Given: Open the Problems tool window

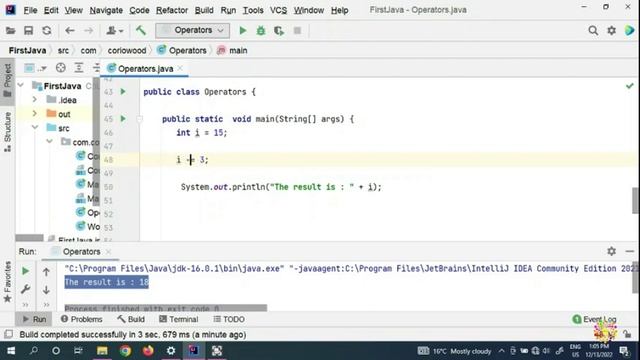Looking at the screenshot, I should coord(82,319).
